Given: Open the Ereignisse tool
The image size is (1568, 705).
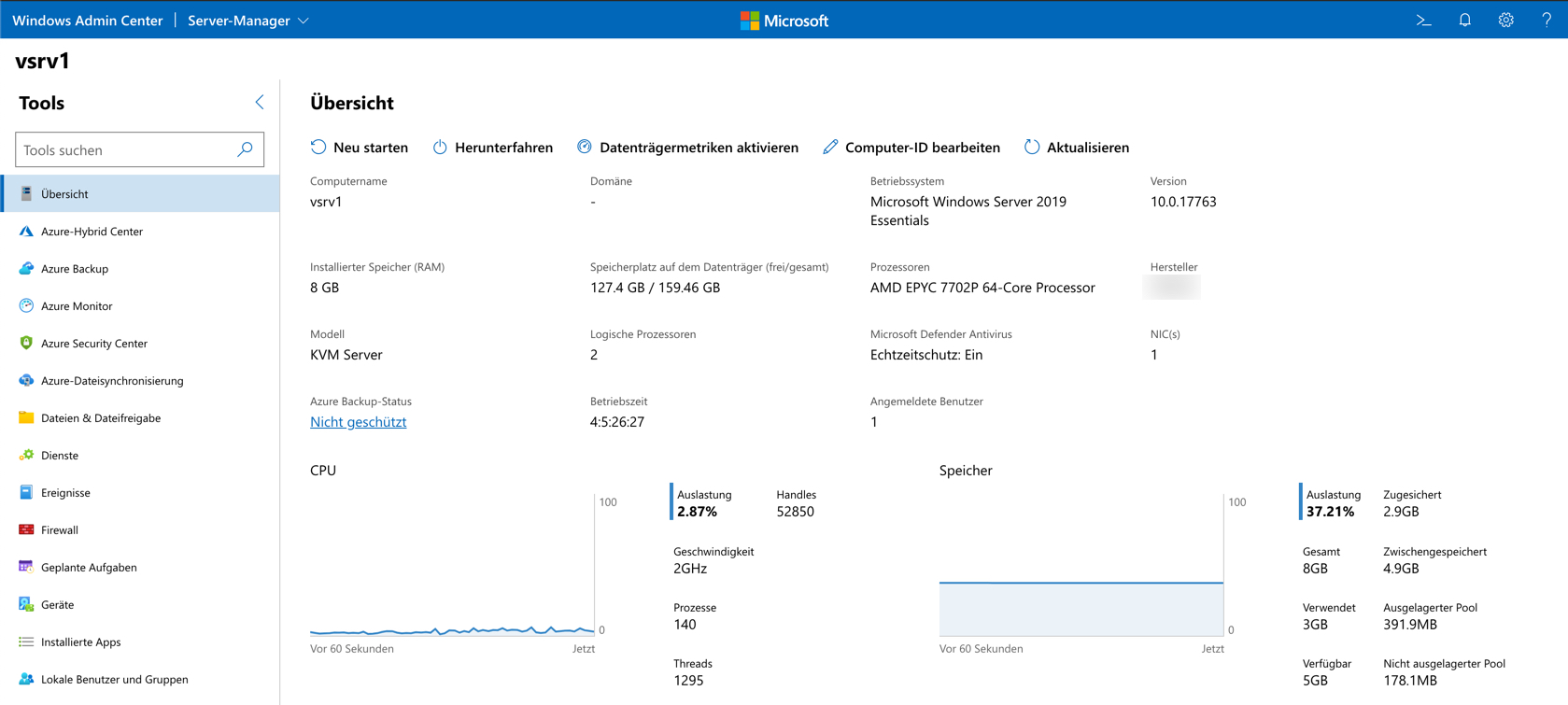Looking at the screenshot, I should pos(140,492).
